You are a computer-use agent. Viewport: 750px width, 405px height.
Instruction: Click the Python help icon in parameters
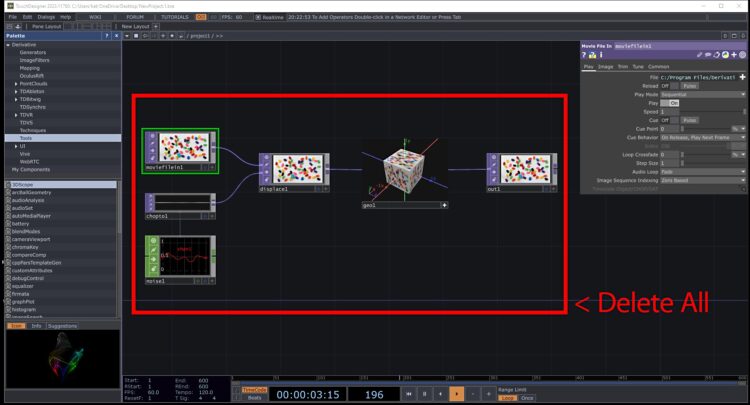coord(593,55)
